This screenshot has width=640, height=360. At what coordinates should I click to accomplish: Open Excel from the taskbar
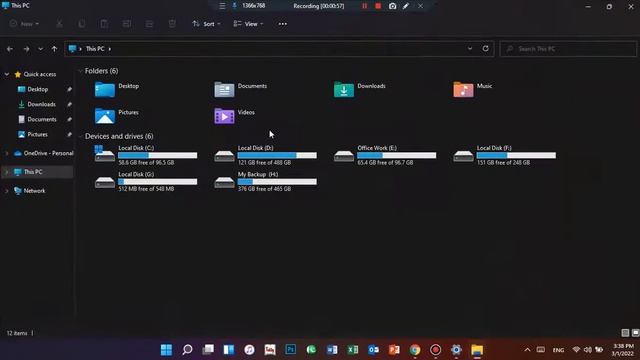353,350
